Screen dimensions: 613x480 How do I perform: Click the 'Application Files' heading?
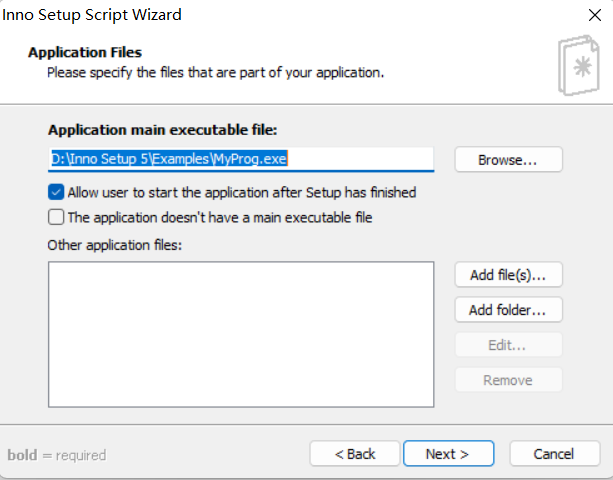(85, 52)
